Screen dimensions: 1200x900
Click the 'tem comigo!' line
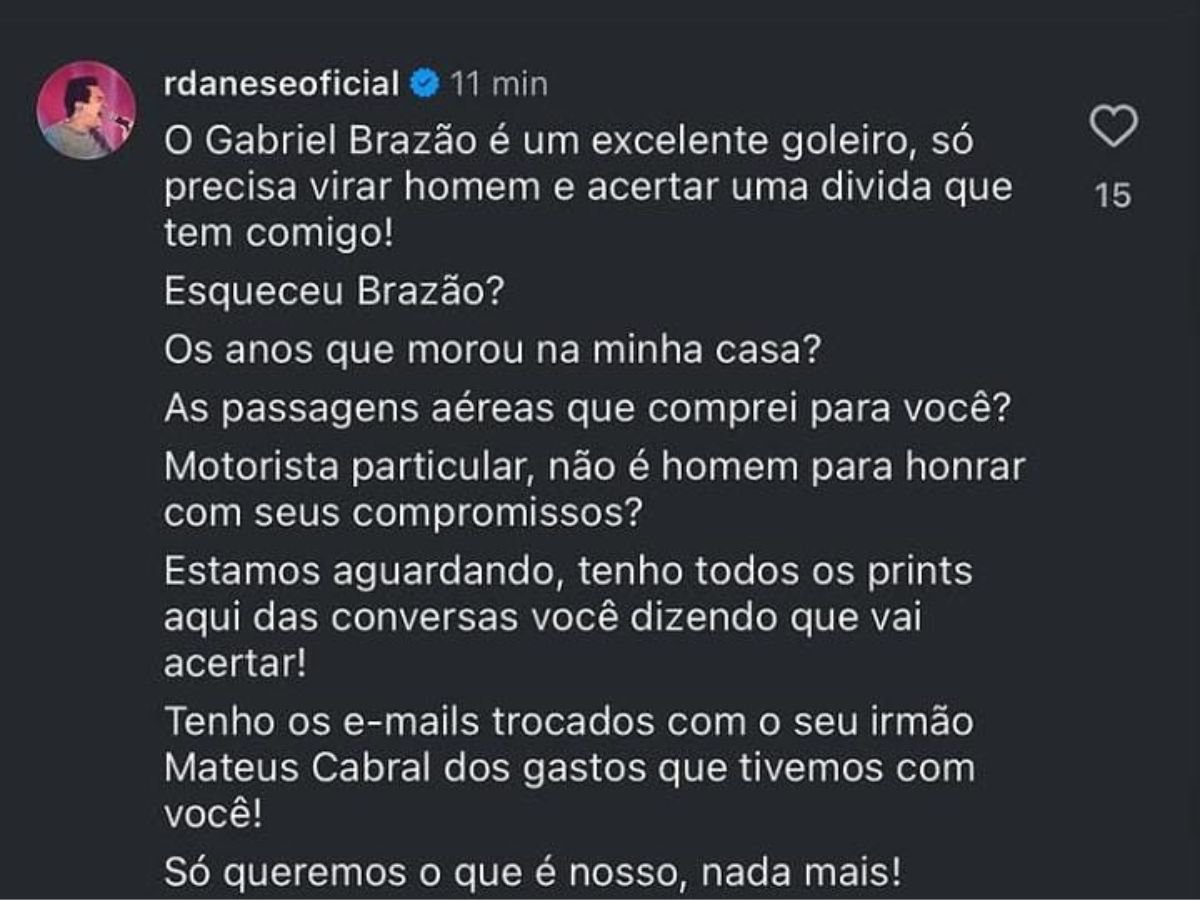(278, 234)
